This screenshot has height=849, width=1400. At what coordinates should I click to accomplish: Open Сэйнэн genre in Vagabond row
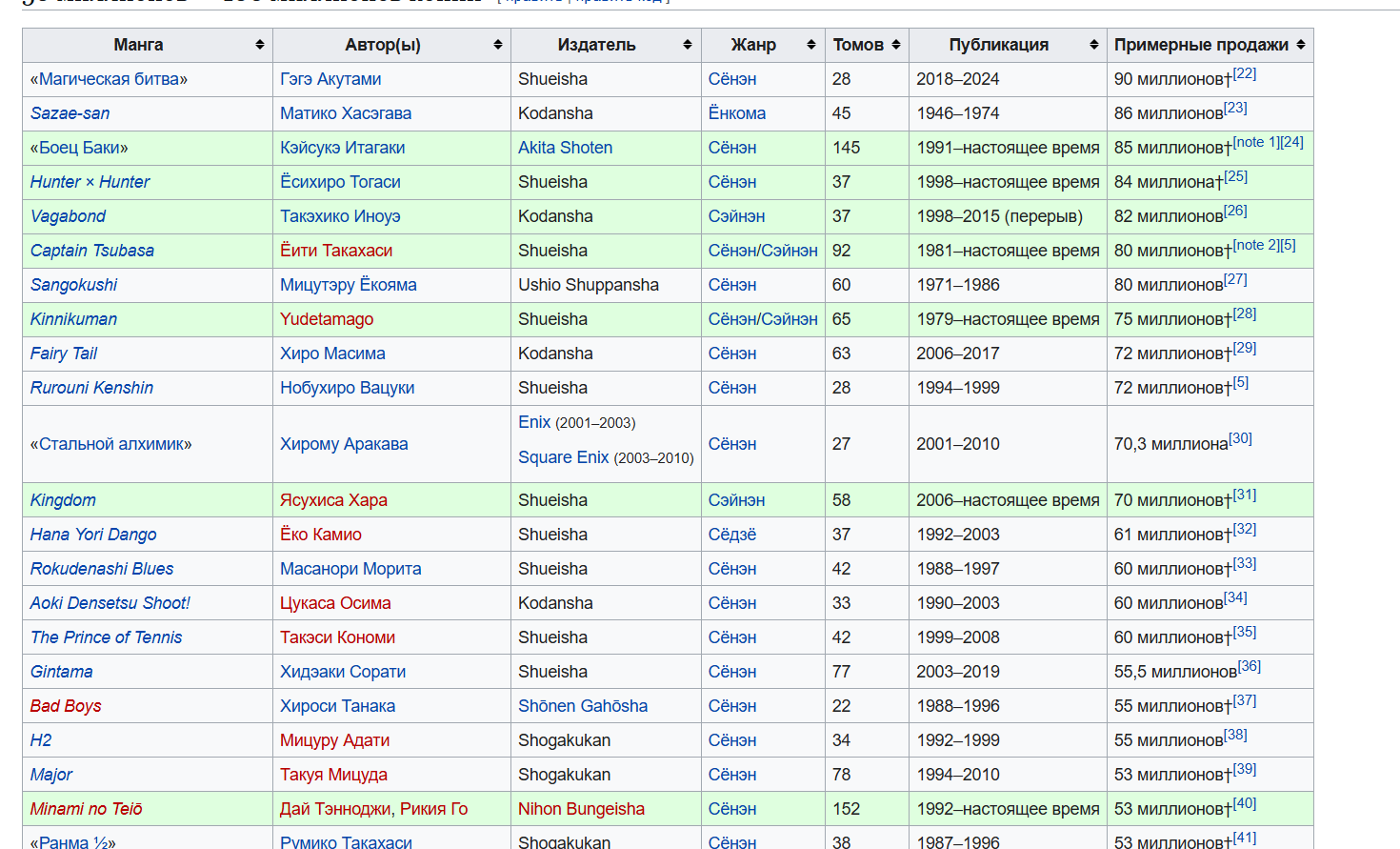[x=736, y=216]
